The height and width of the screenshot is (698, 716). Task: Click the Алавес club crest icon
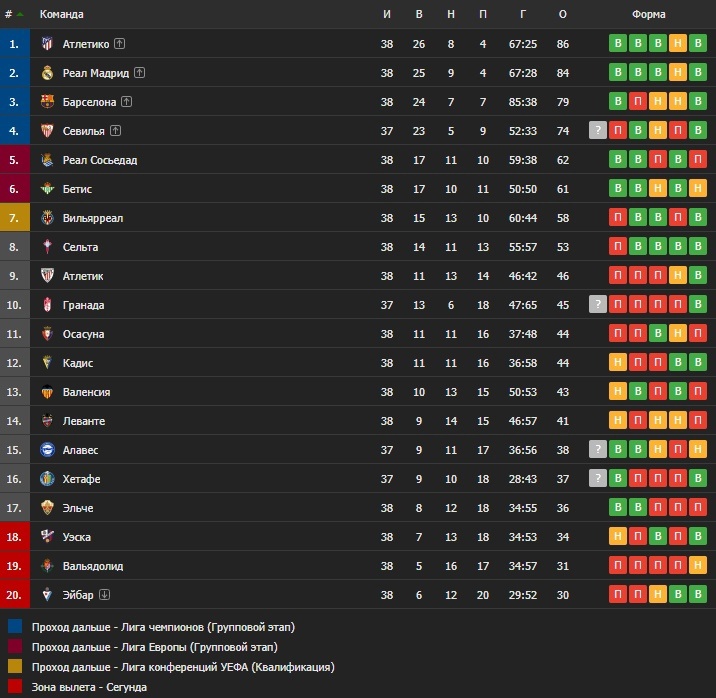tap(47, 450)
